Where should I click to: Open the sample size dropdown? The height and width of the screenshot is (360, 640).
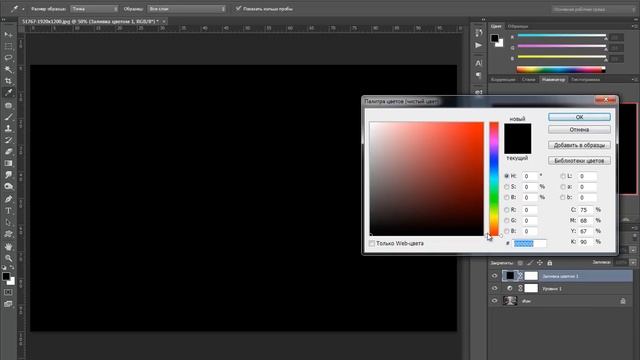[94, 9]
